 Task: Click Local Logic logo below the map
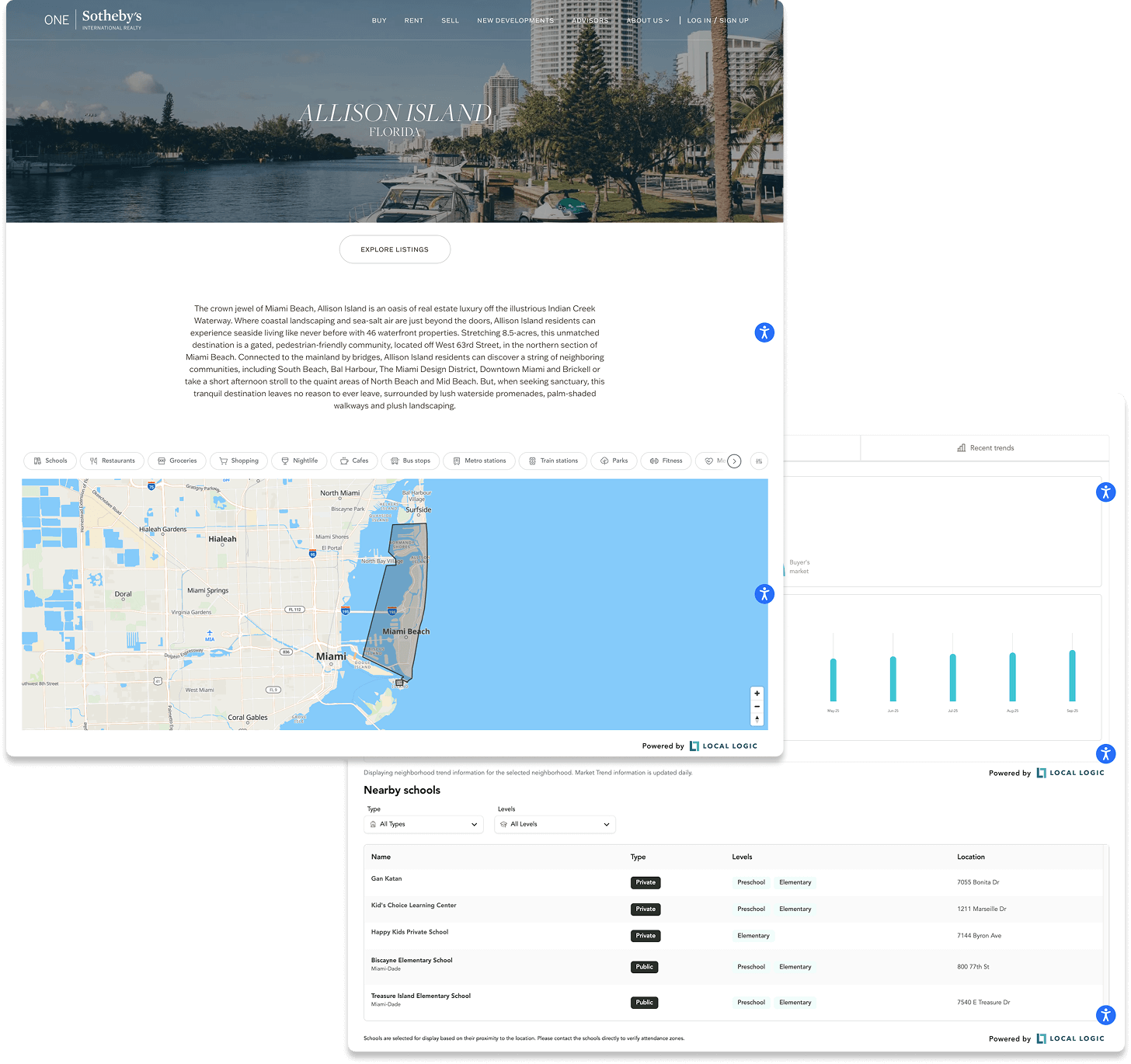click(723, 746)
